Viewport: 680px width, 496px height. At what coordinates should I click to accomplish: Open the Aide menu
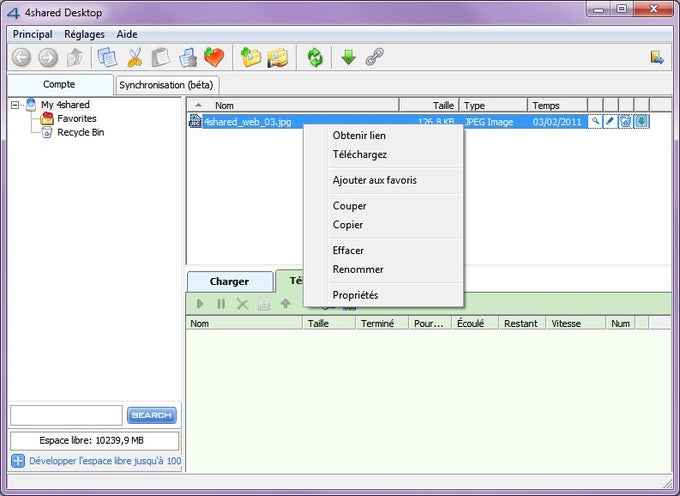tap(127, 34)
